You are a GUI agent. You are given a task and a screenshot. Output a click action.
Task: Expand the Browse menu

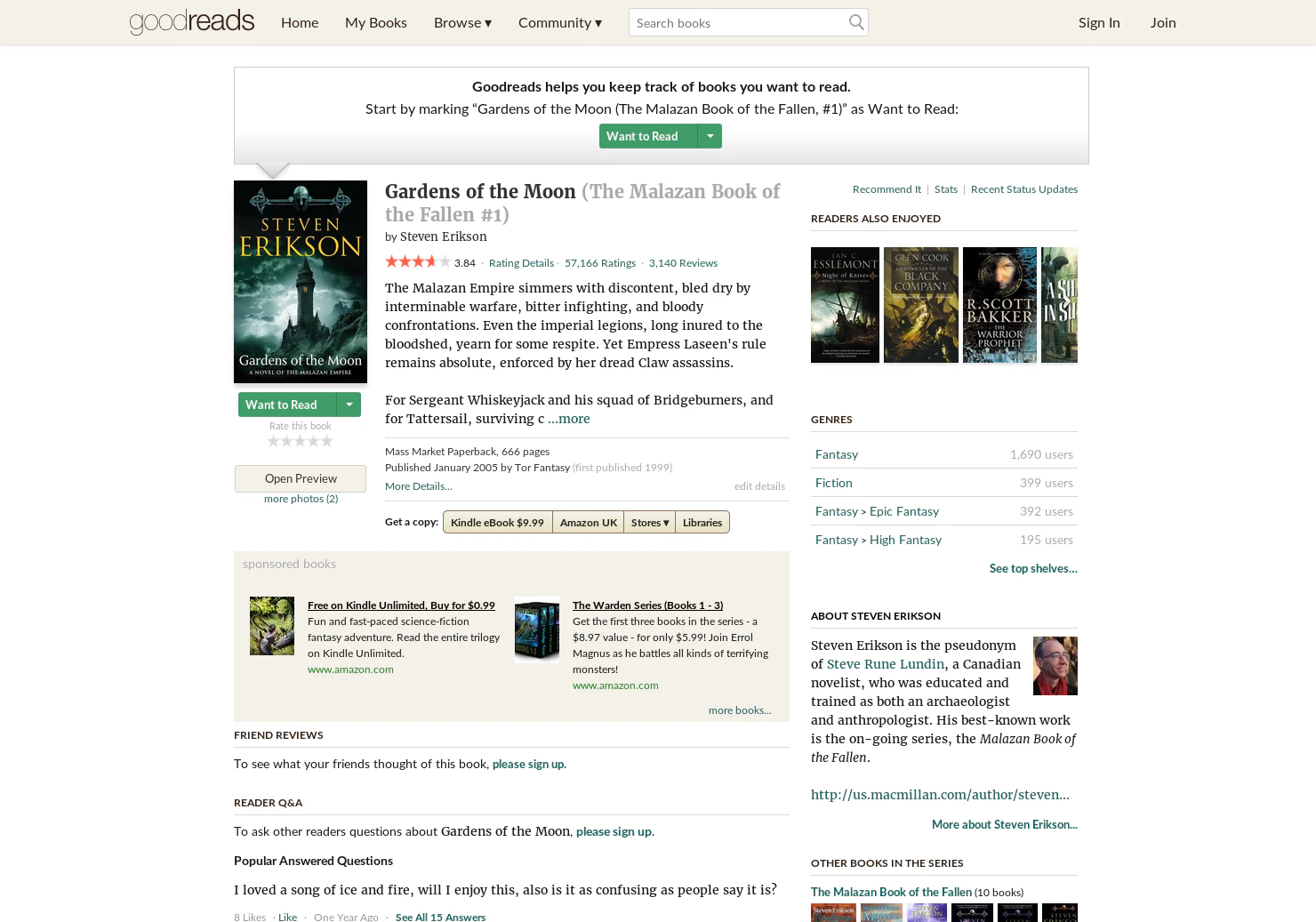[x=462, y=22]
